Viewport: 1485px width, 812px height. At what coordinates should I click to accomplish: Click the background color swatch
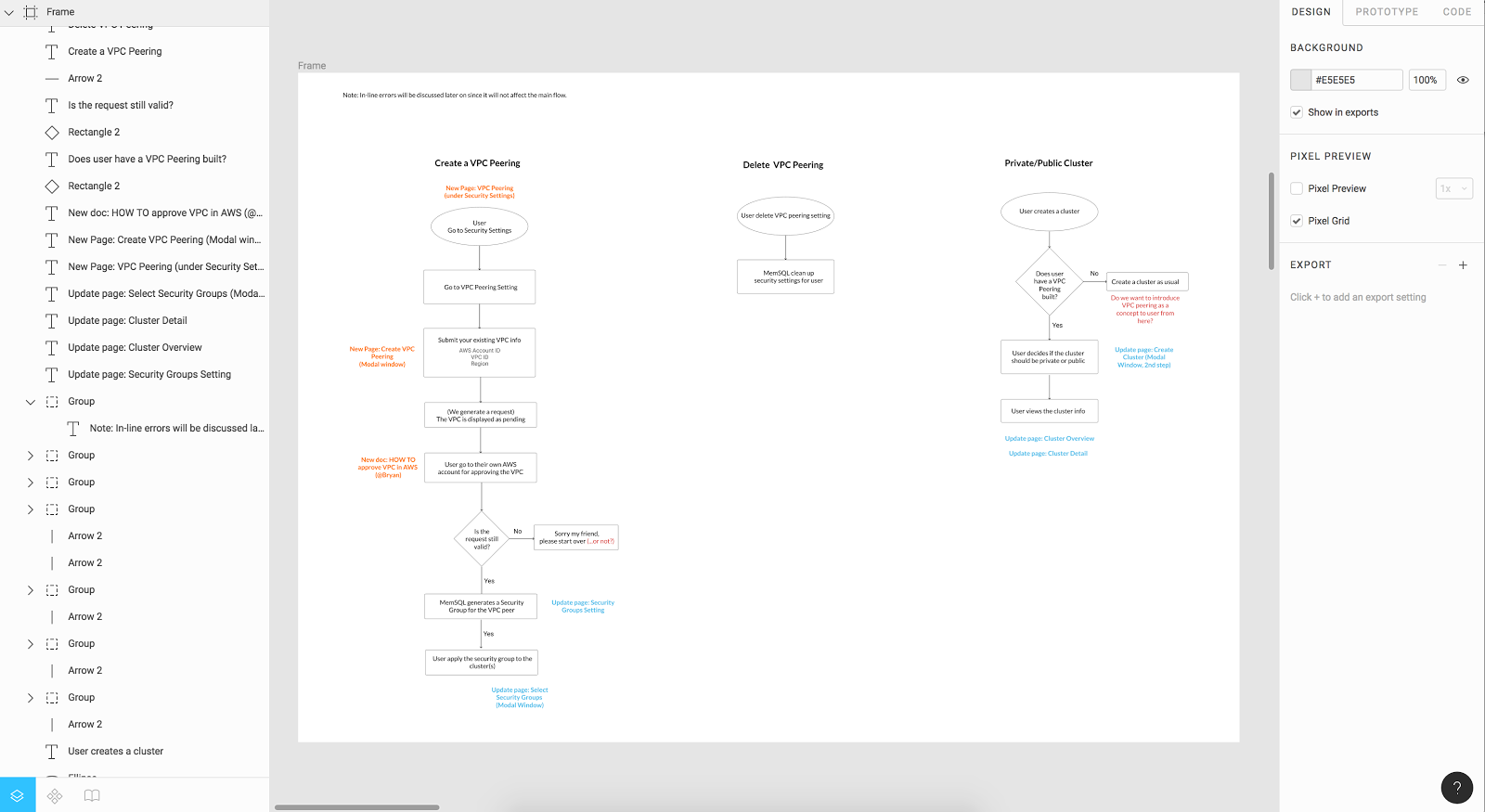tap(1300, 80)
